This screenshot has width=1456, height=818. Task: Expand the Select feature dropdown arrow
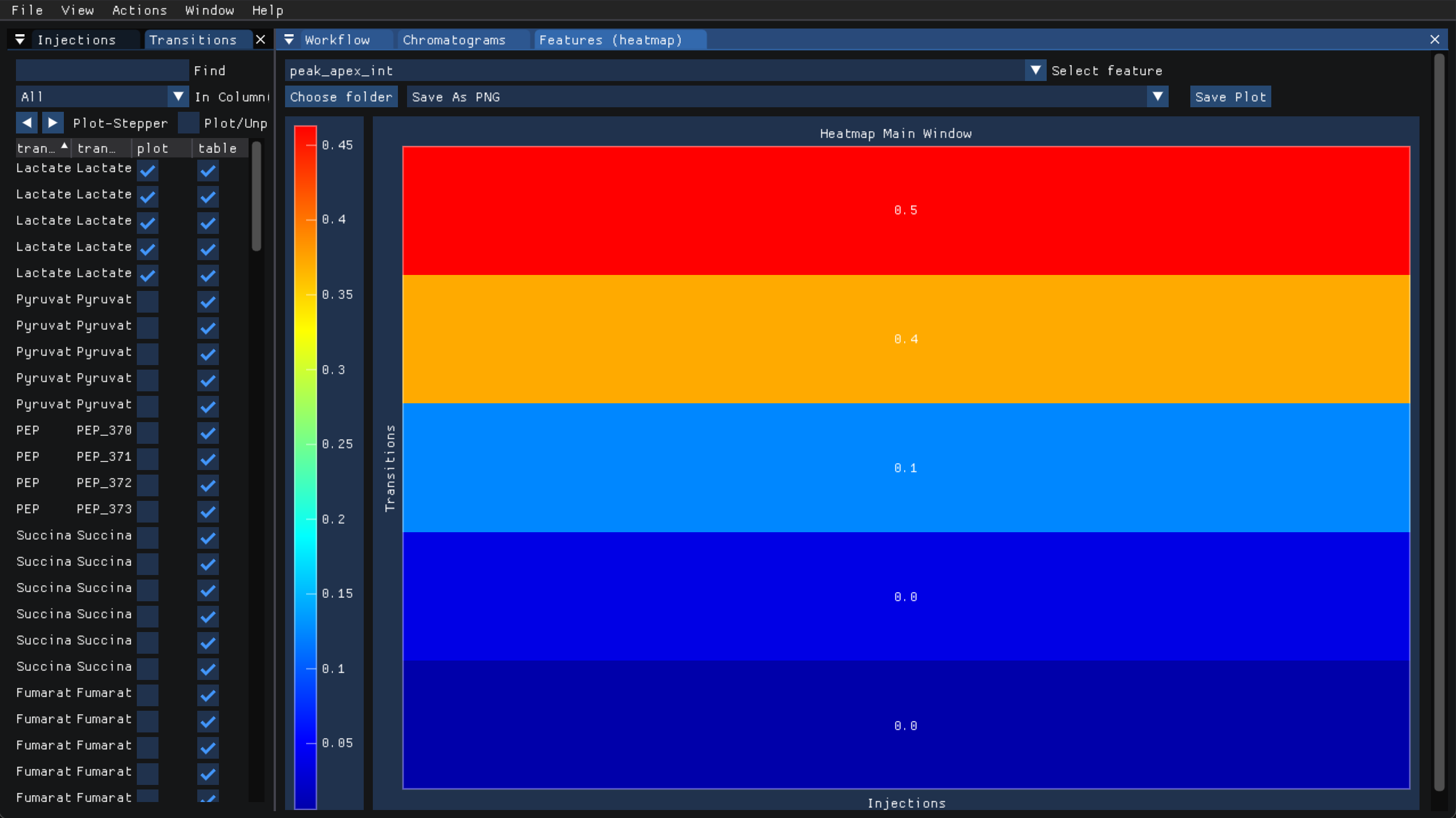1035,70
